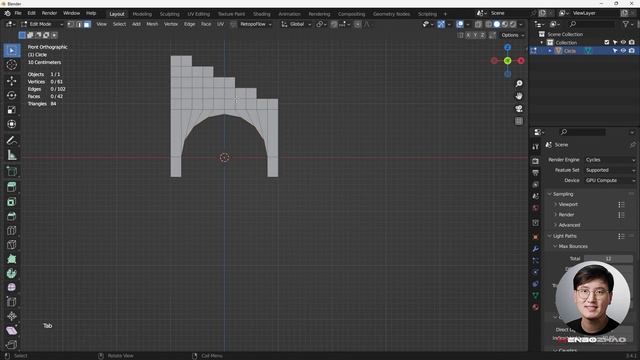Viewport: 640px width, 360px height.
Task: Open the Options dropdown in viewport
Action: [x=513, y=35]
